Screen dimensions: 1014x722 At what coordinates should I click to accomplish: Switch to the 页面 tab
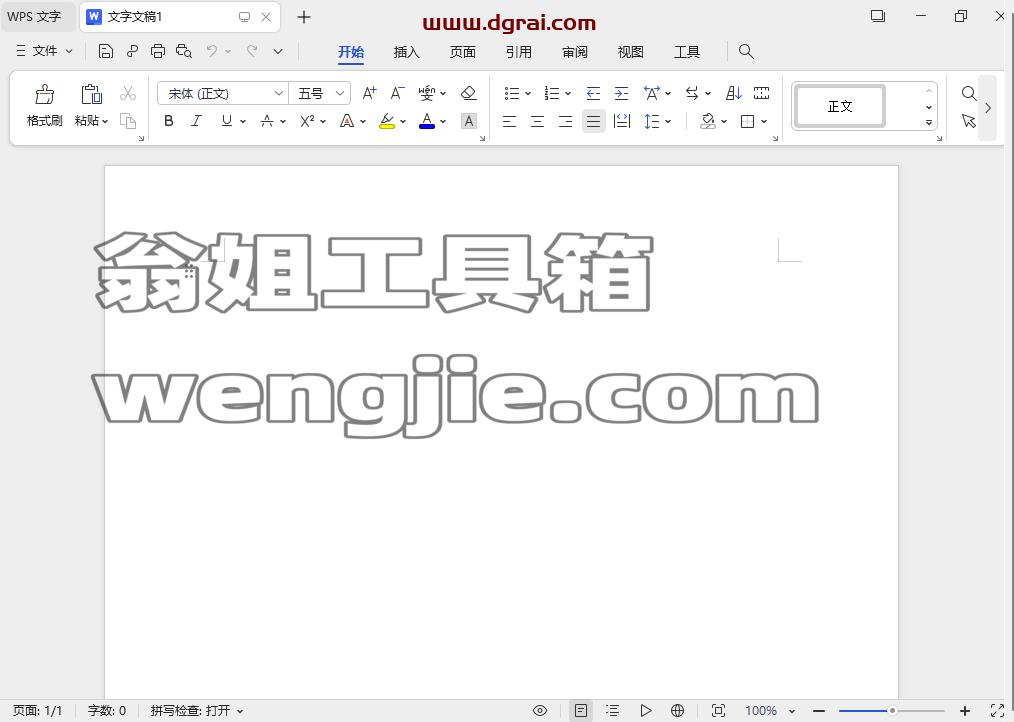463,52
